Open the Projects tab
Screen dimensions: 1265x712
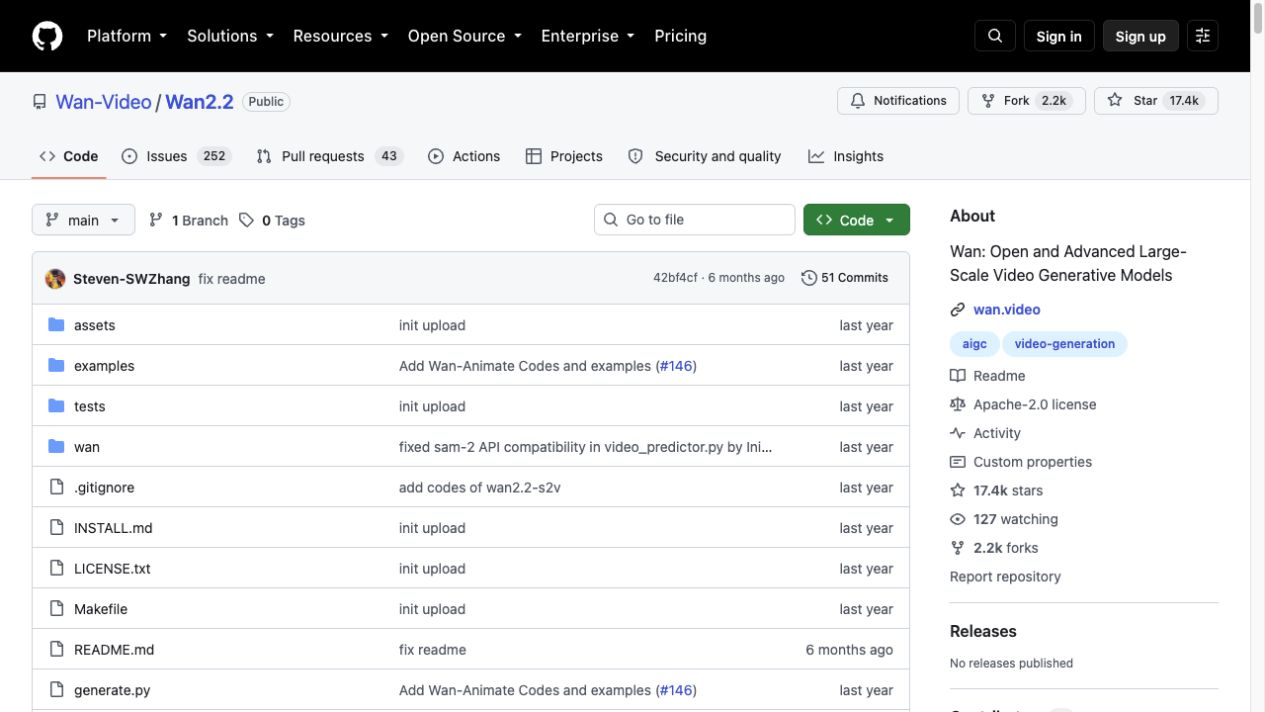coord(564,156)
